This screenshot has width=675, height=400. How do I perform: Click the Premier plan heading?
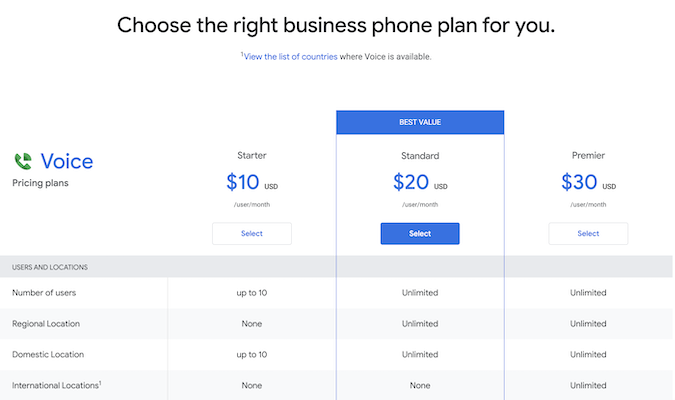coord(588,155)
